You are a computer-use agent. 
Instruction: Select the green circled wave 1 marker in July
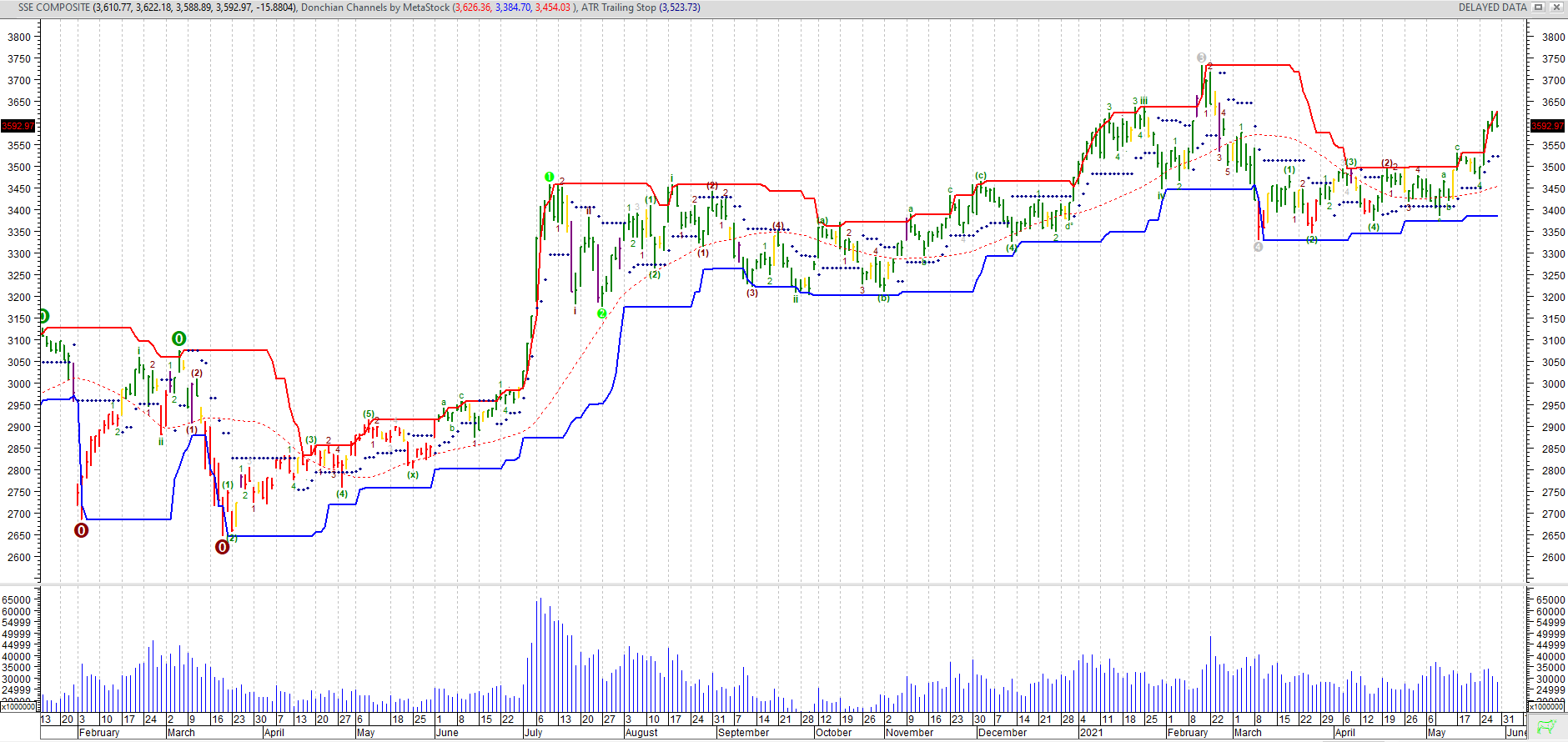click(549, 177)
